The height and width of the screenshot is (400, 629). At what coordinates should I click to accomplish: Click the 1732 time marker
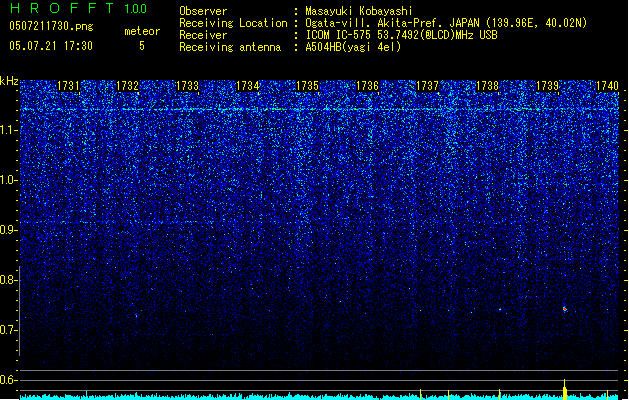point(127,86)
